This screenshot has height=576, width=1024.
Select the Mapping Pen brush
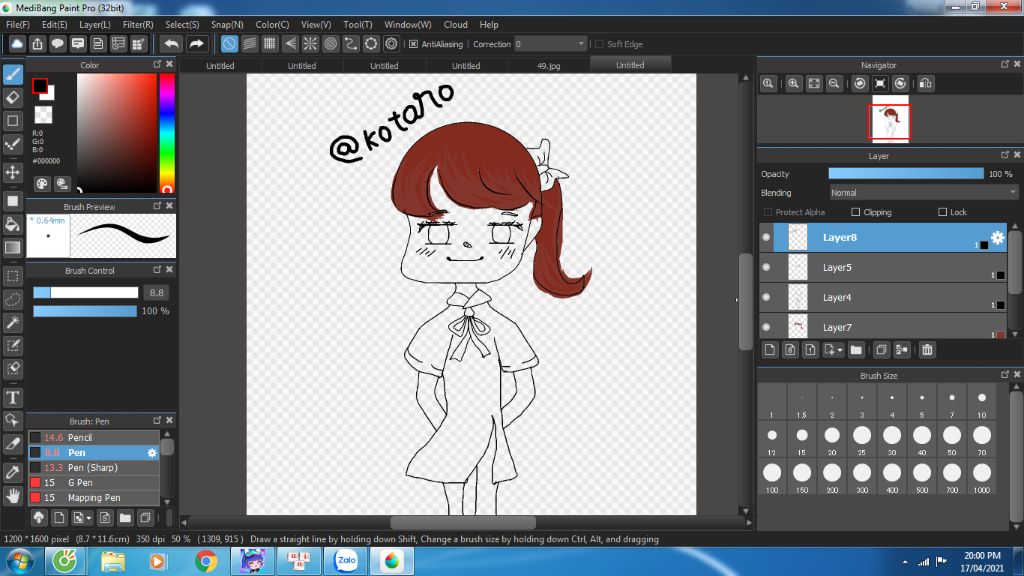click(94, 498)
